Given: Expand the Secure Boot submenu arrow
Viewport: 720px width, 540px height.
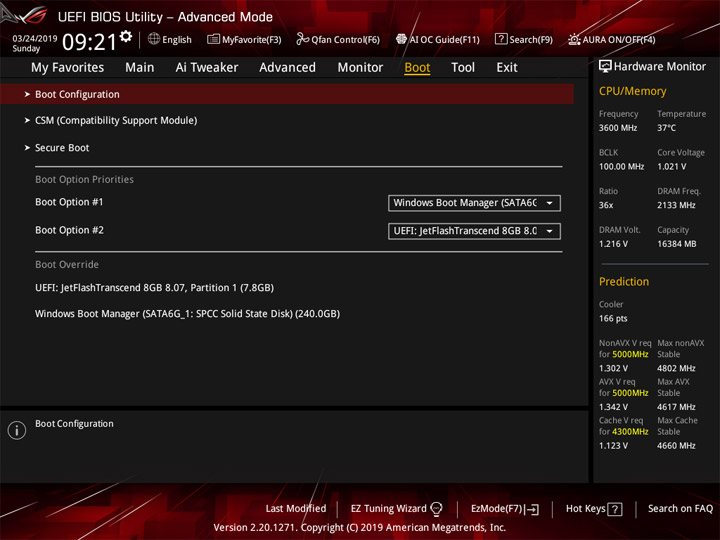Looking at the screenshot, I should point(27,148).
